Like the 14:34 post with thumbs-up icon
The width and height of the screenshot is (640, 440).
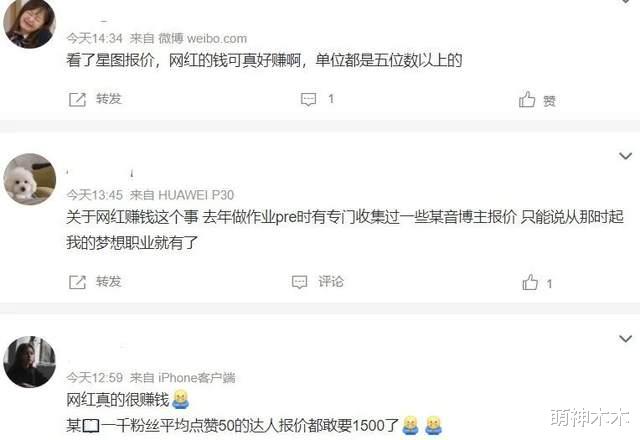527,99
